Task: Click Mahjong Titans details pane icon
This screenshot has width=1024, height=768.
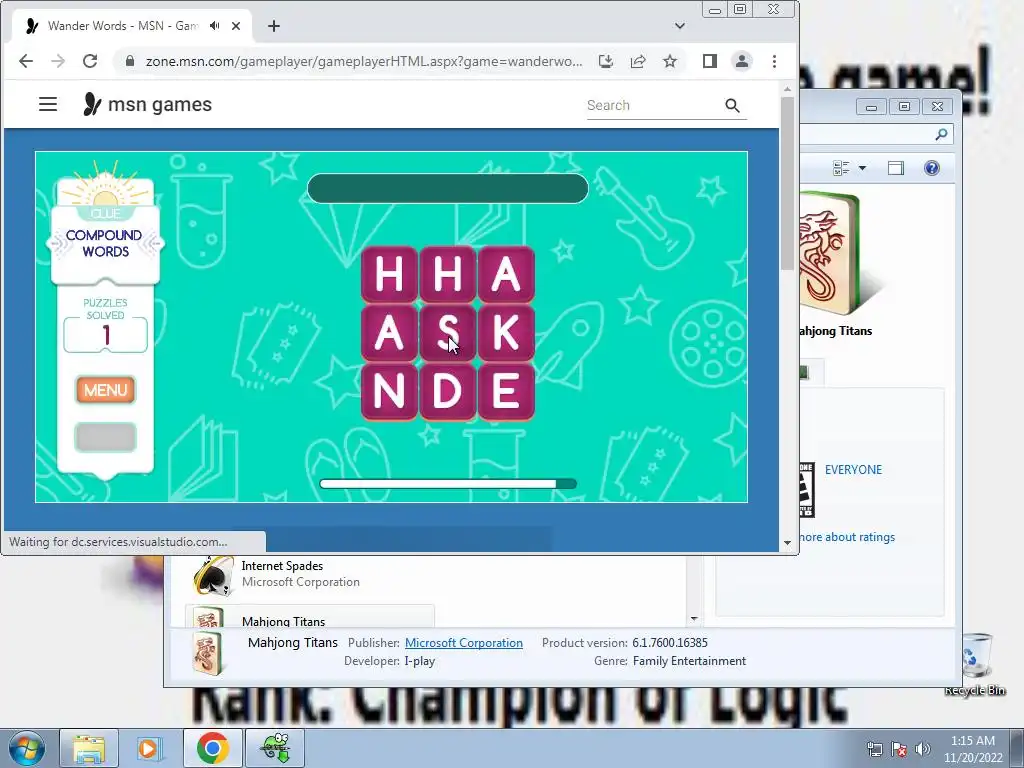Action: point(208,653)
